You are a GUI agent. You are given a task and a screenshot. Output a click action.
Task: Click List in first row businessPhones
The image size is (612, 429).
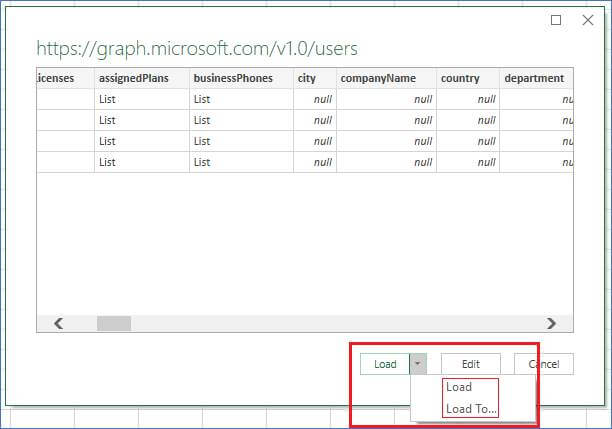[x=202, y=99]
